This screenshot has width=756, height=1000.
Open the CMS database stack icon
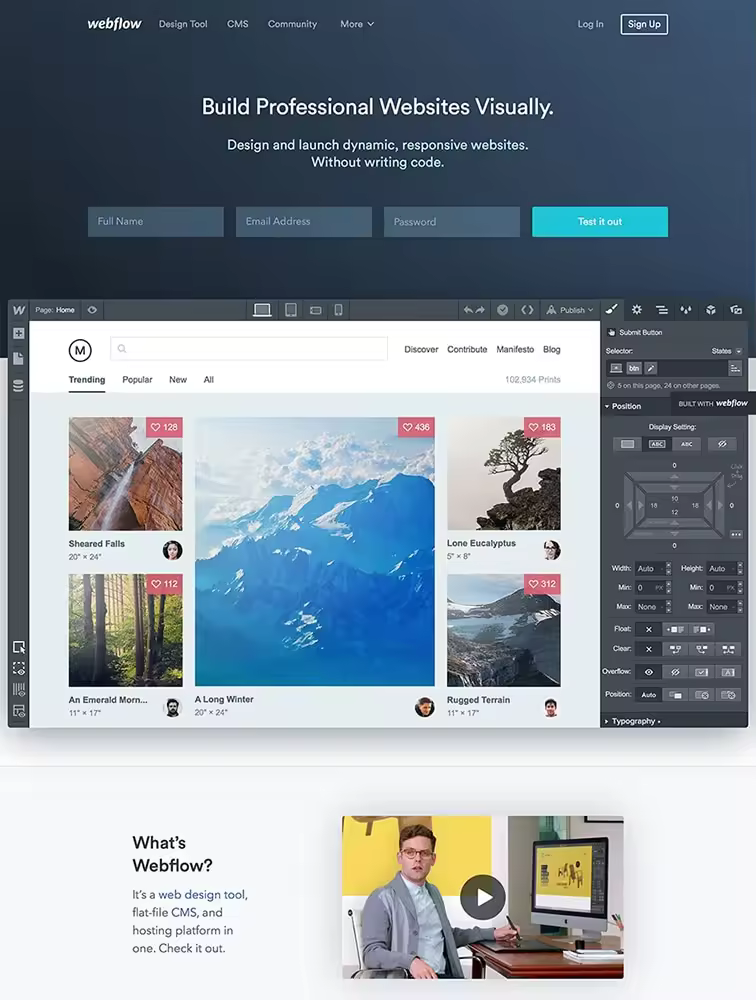(19, 385)
